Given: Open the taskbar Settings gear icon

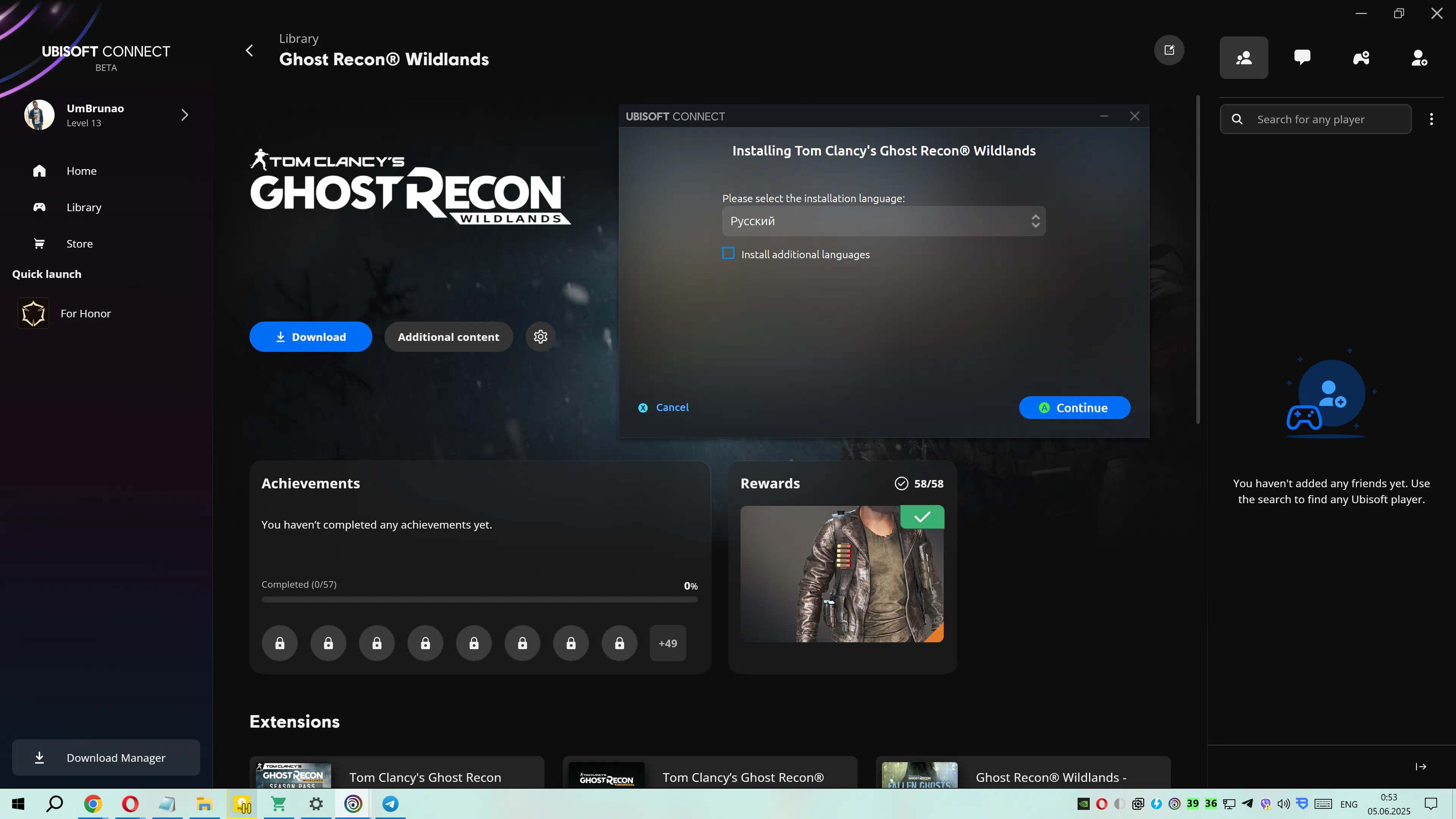Looking at the screenshot, I should [316, 804].
